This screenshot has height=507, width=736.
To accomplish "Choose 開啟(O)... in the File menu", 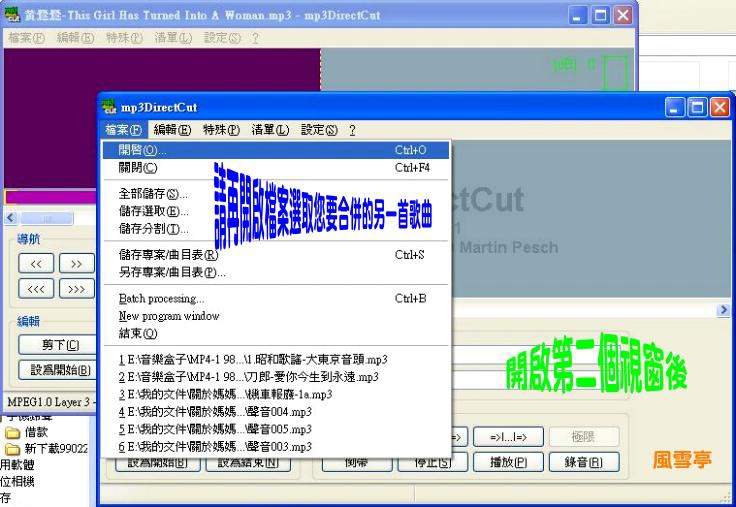I will coord(276,150).
